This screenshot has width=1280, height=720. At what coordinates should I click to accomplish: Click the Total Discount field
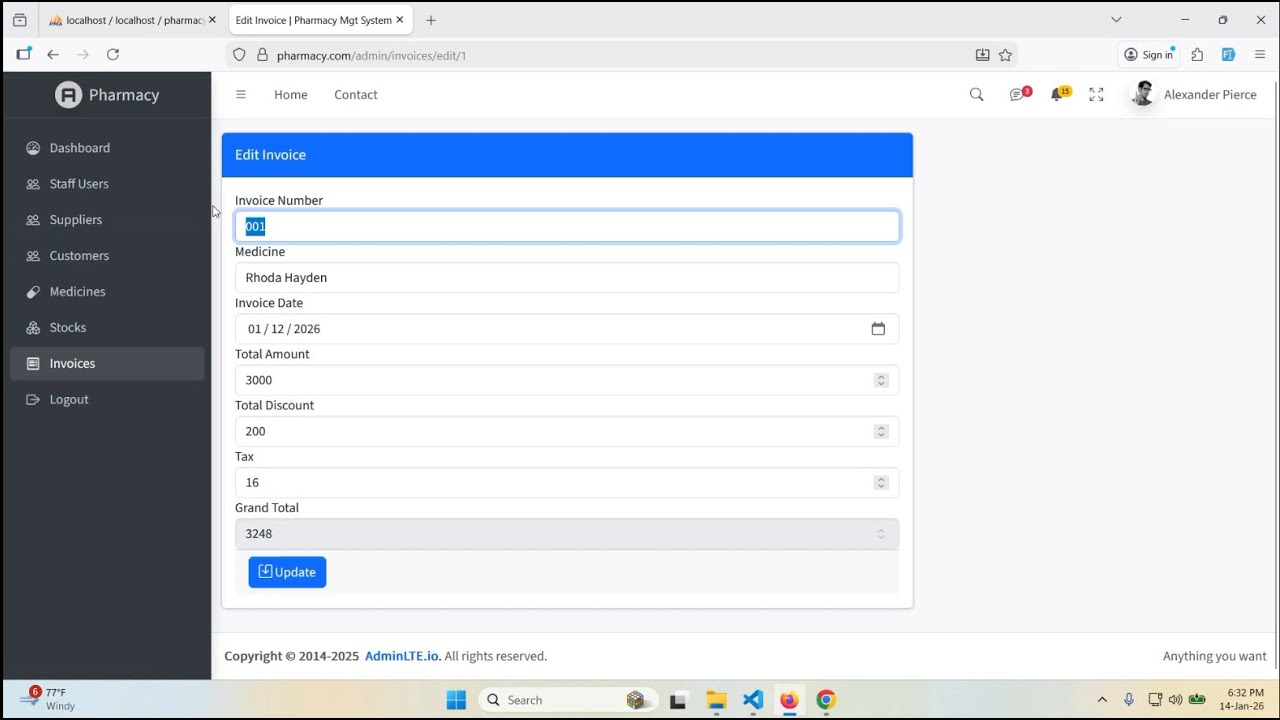coord(567,431)
